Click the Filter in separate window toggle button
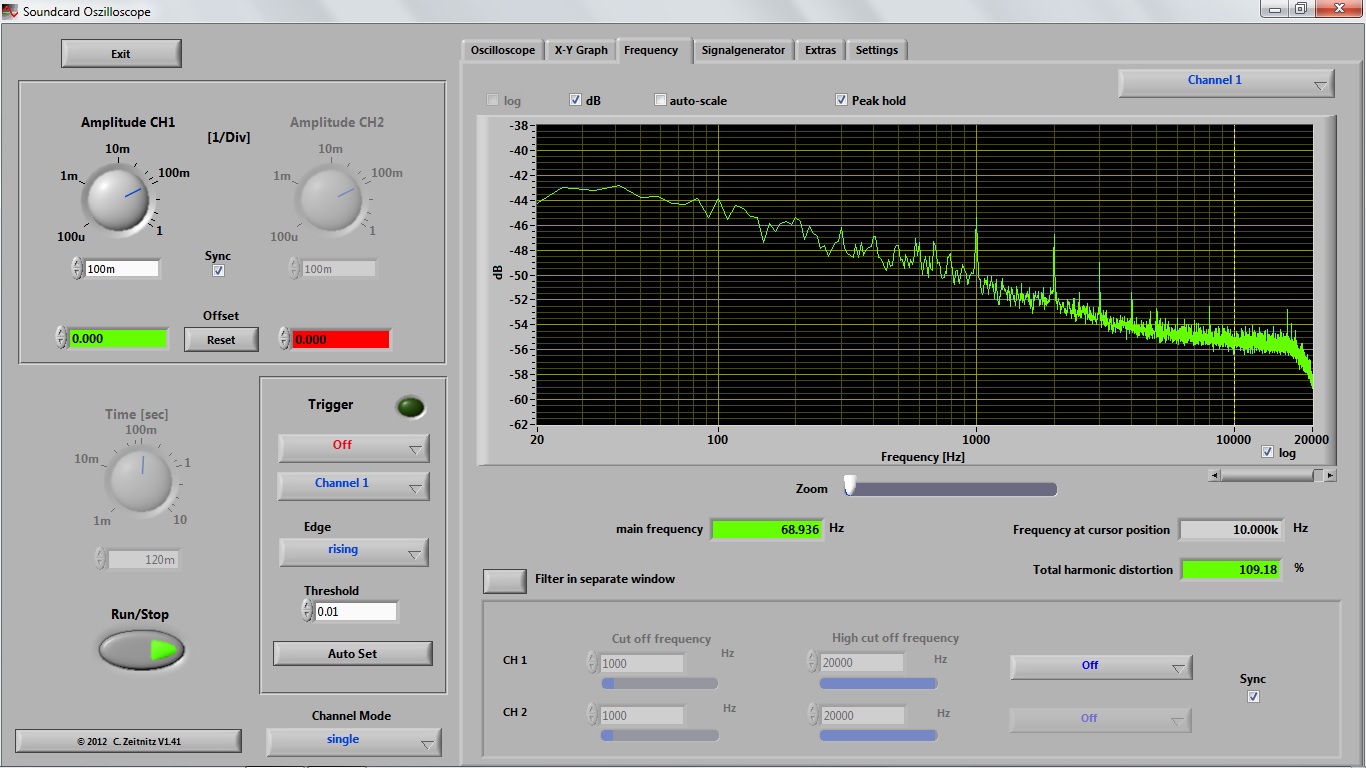This screenshot has width=1366, height=768. click(x=505, y=580)
